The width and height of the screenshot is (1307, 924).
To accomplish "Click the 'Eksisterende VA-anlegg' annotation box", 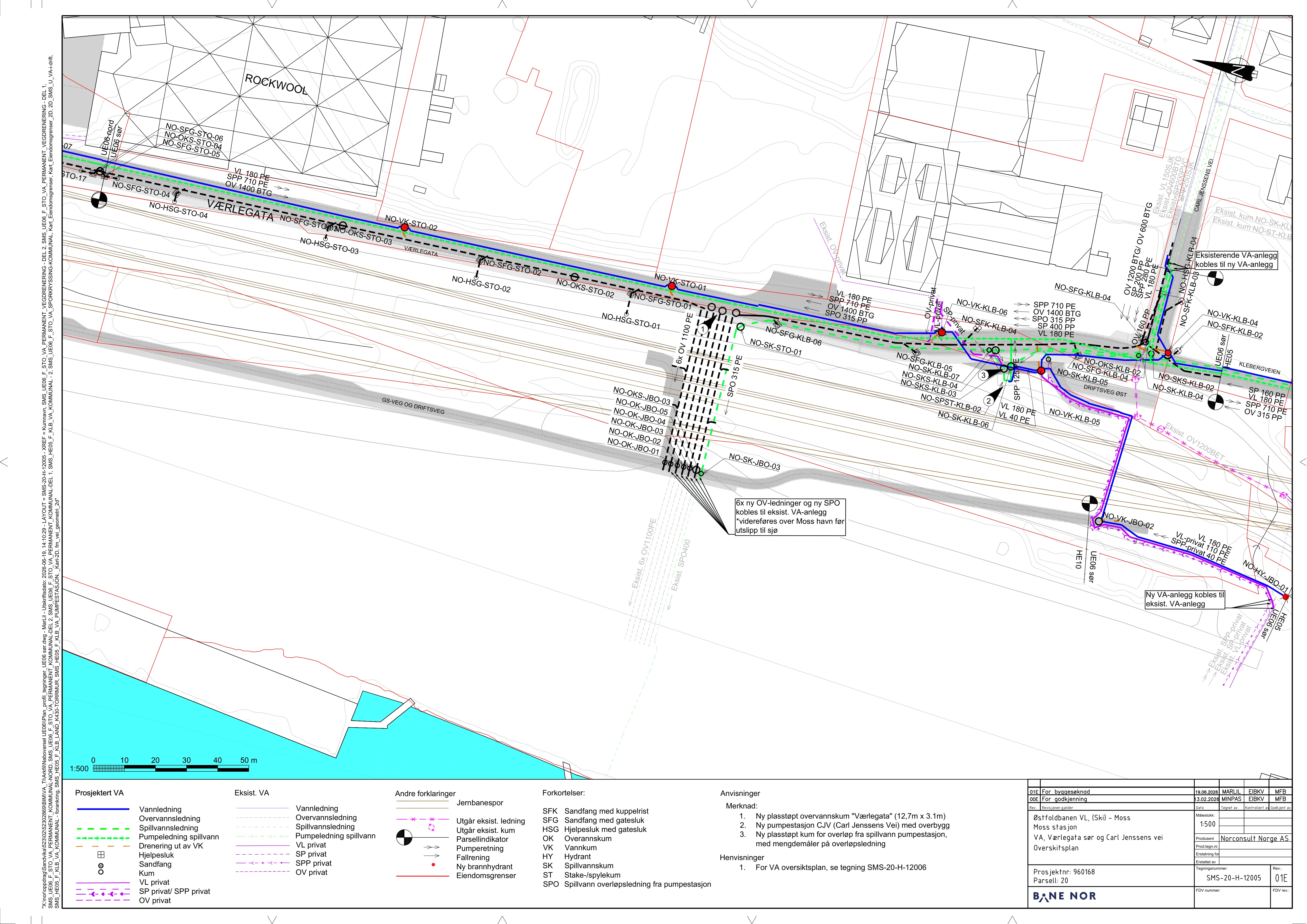I will tap(1236, 260).
